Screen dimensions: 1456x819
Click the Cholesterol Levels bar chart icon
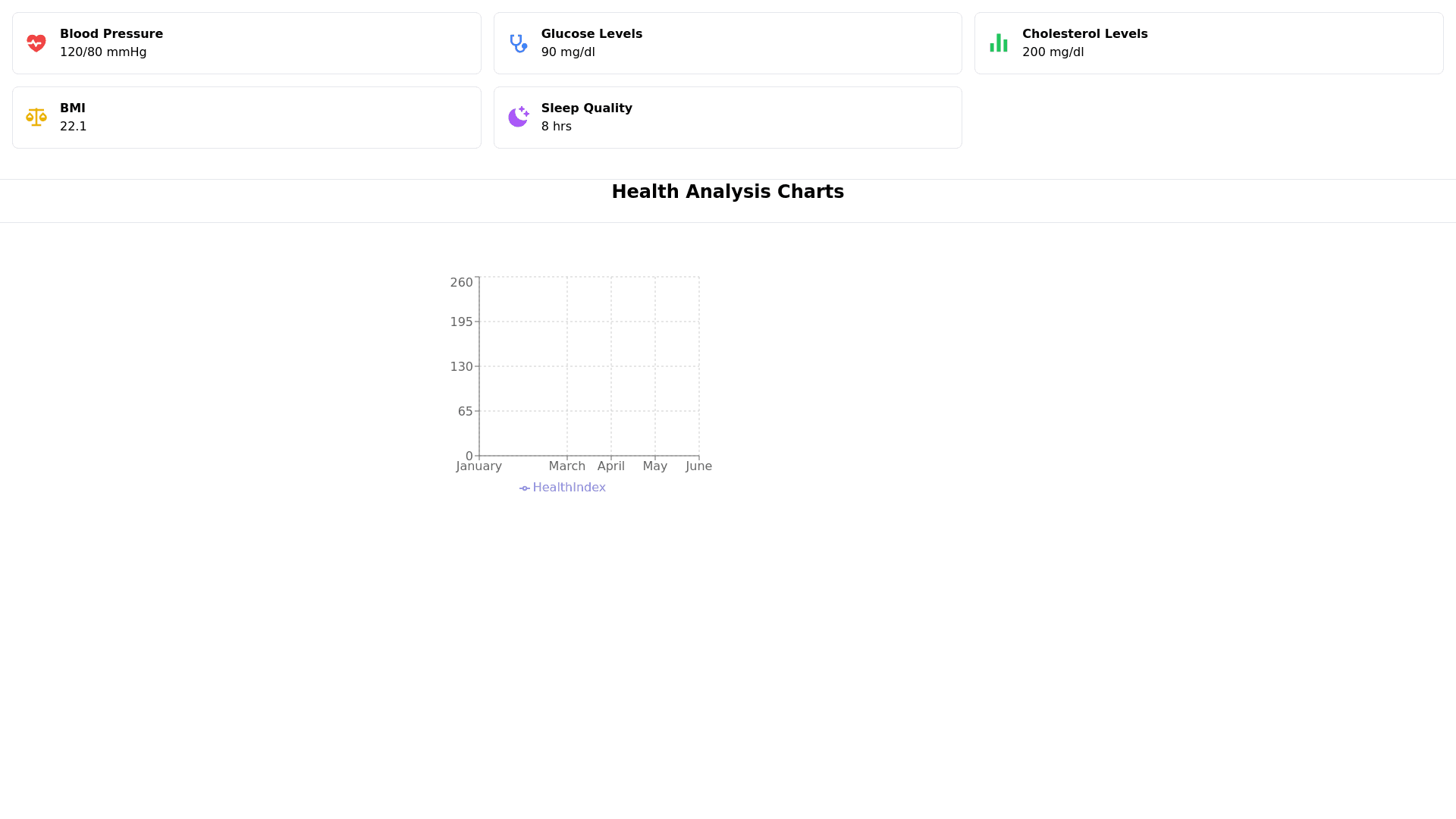click(999, 43)
